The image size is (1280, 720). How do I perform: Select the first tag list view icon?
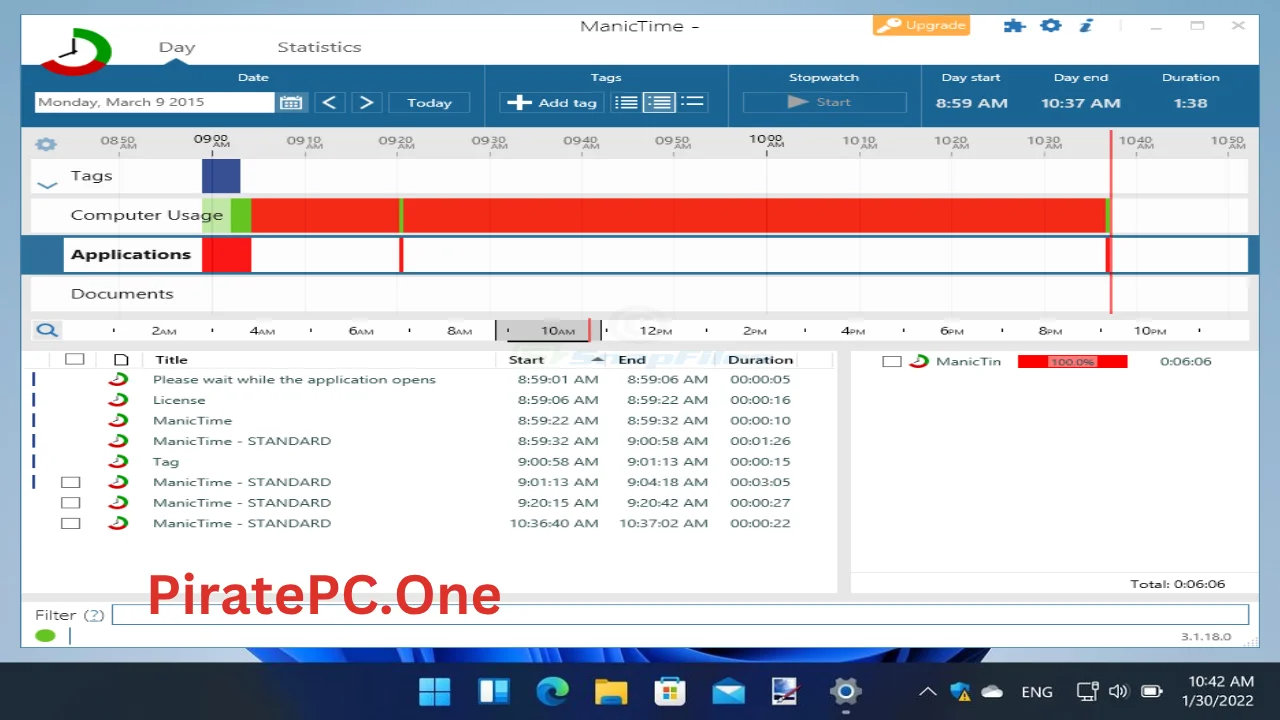[x=626, y=102]
